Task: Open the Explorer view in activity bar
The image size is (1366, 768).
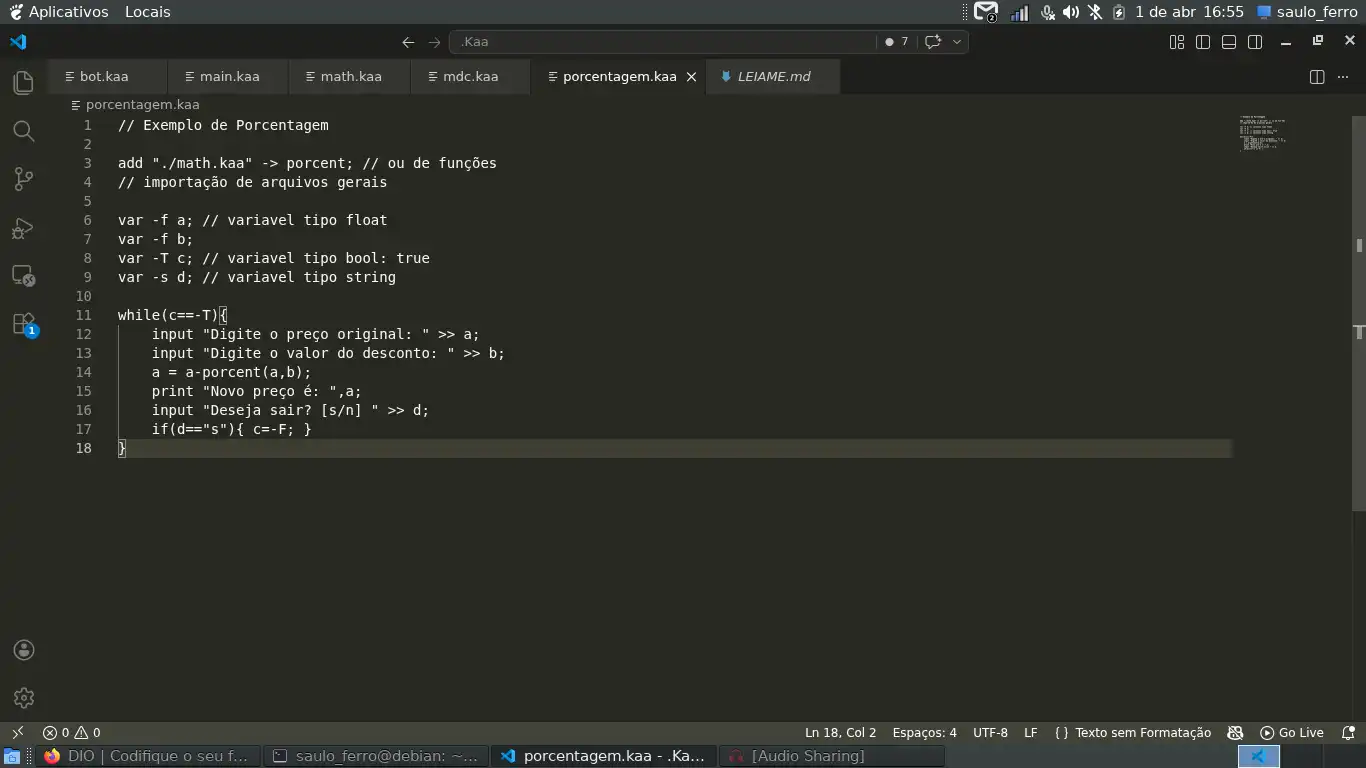Action: point(23,83)
